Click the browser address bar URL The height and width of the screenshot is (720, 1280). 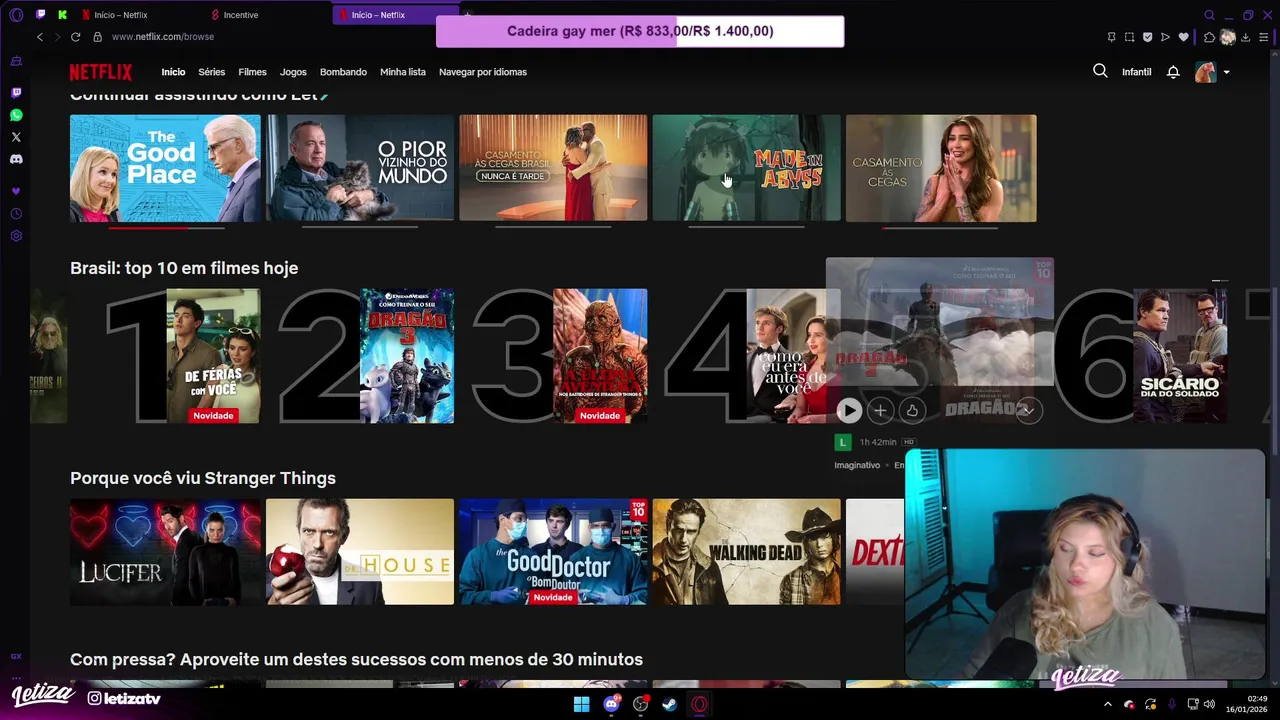(x=163, y=37)
